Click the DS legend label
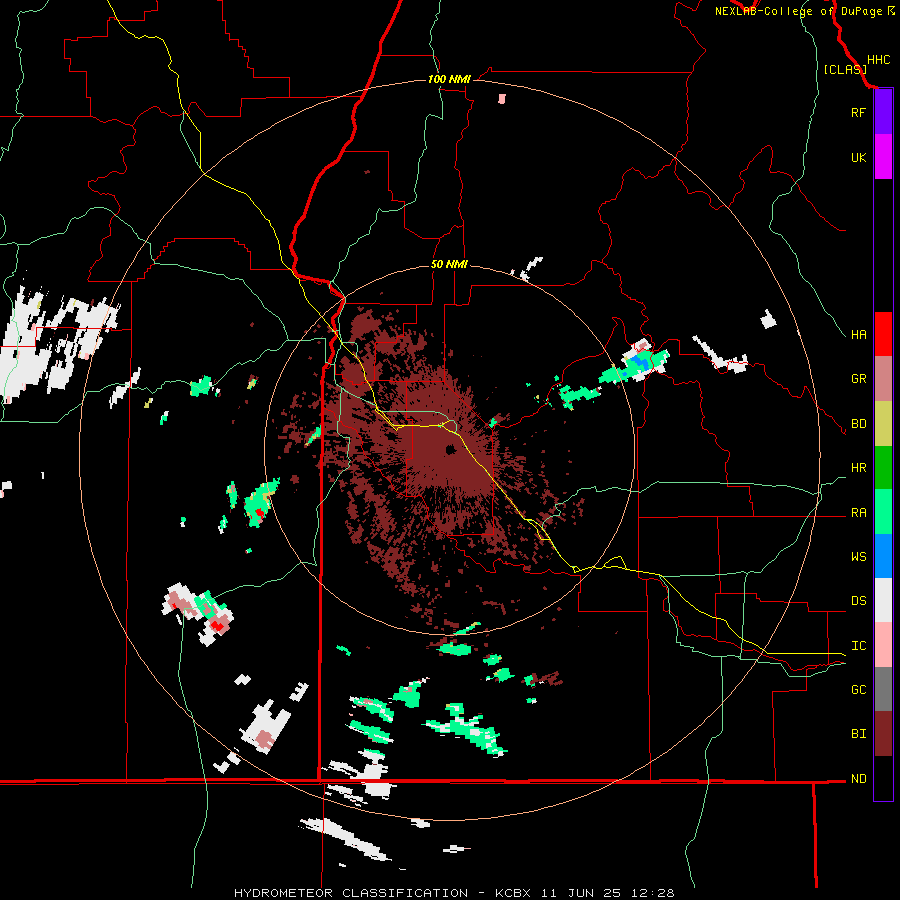The height and width of the screenshot is (900, 900). click(858, 600)
